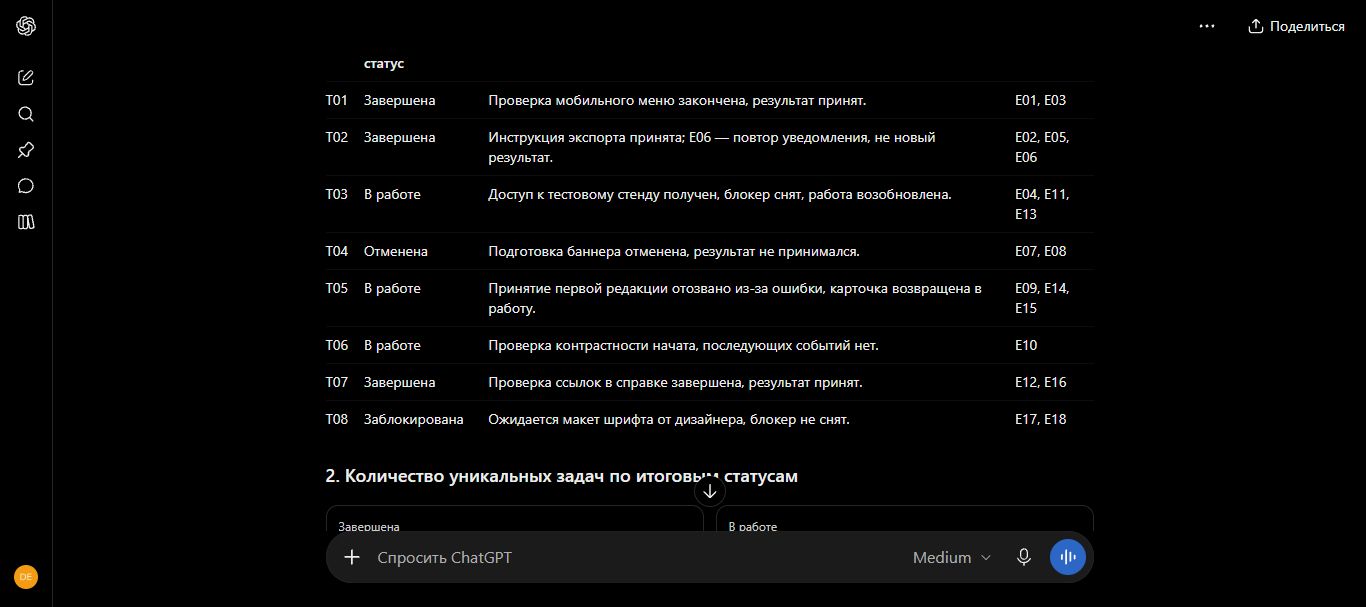Select the T07 task ID cell
Image resolution: width=1366 pixels, height=607 pixels.
click(337, 382)
